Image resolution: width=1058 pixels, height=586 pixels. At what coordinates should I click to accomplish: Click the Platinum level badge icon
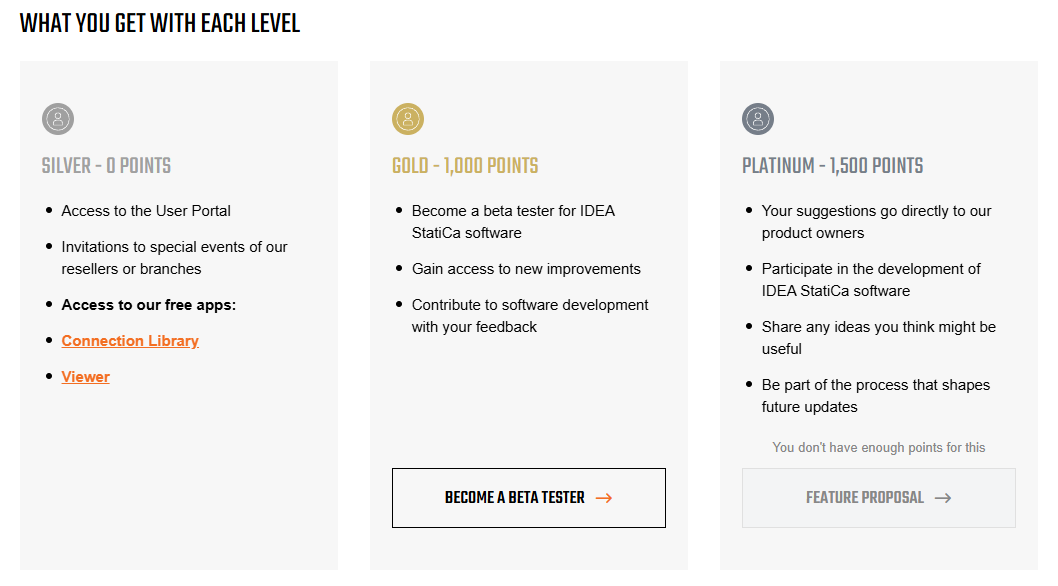coord(758,119)
